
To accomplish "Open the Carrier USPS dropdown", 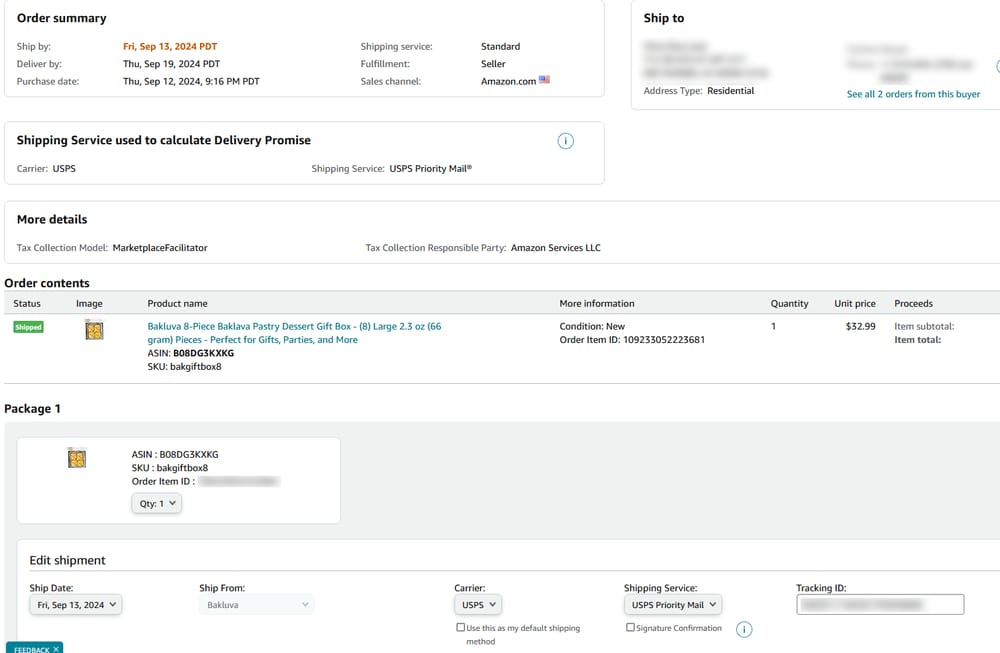I will coord(478,605).
